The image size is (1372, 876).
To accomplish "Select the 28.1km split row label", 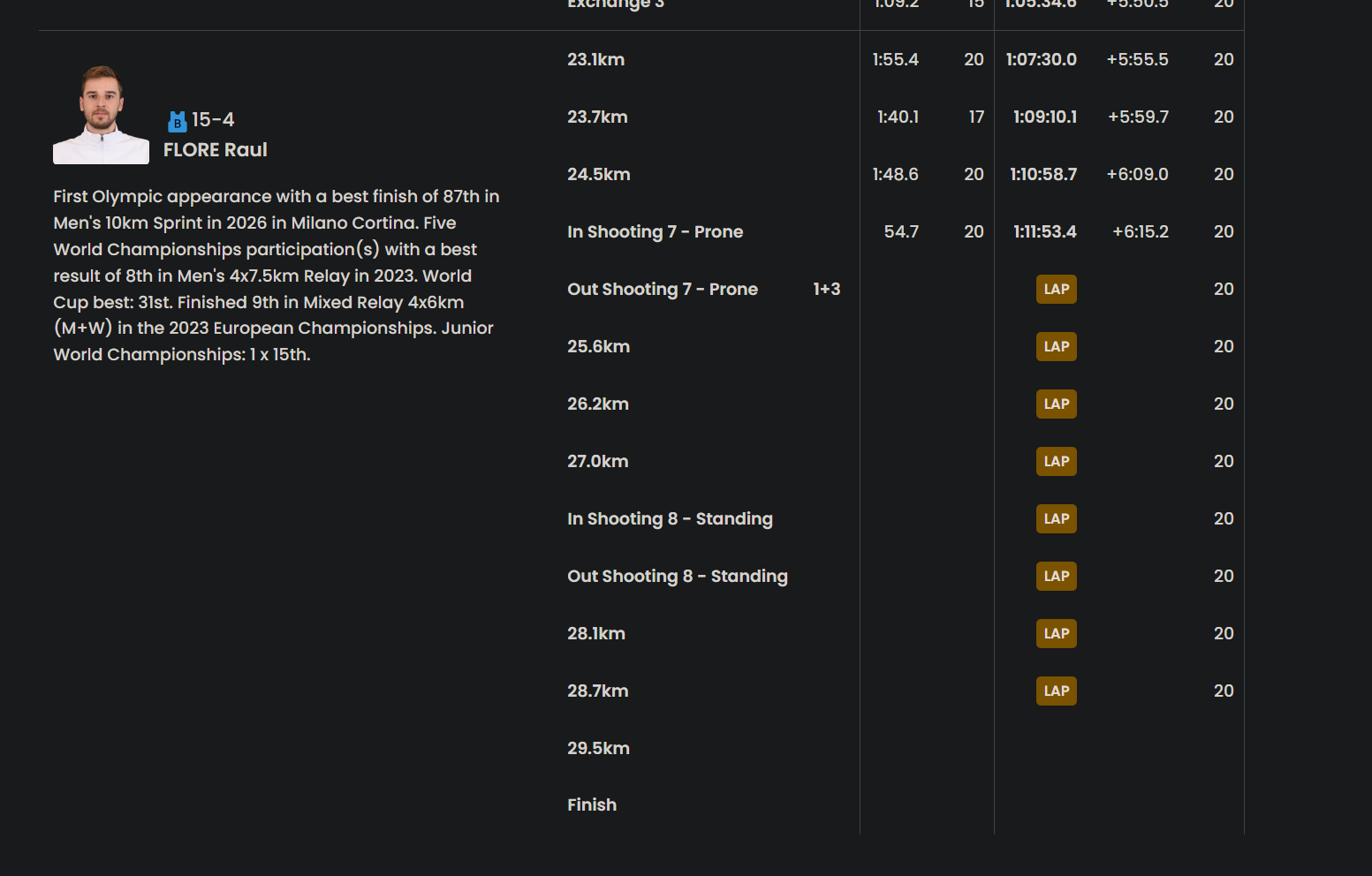I will click(x=596, y=634).
